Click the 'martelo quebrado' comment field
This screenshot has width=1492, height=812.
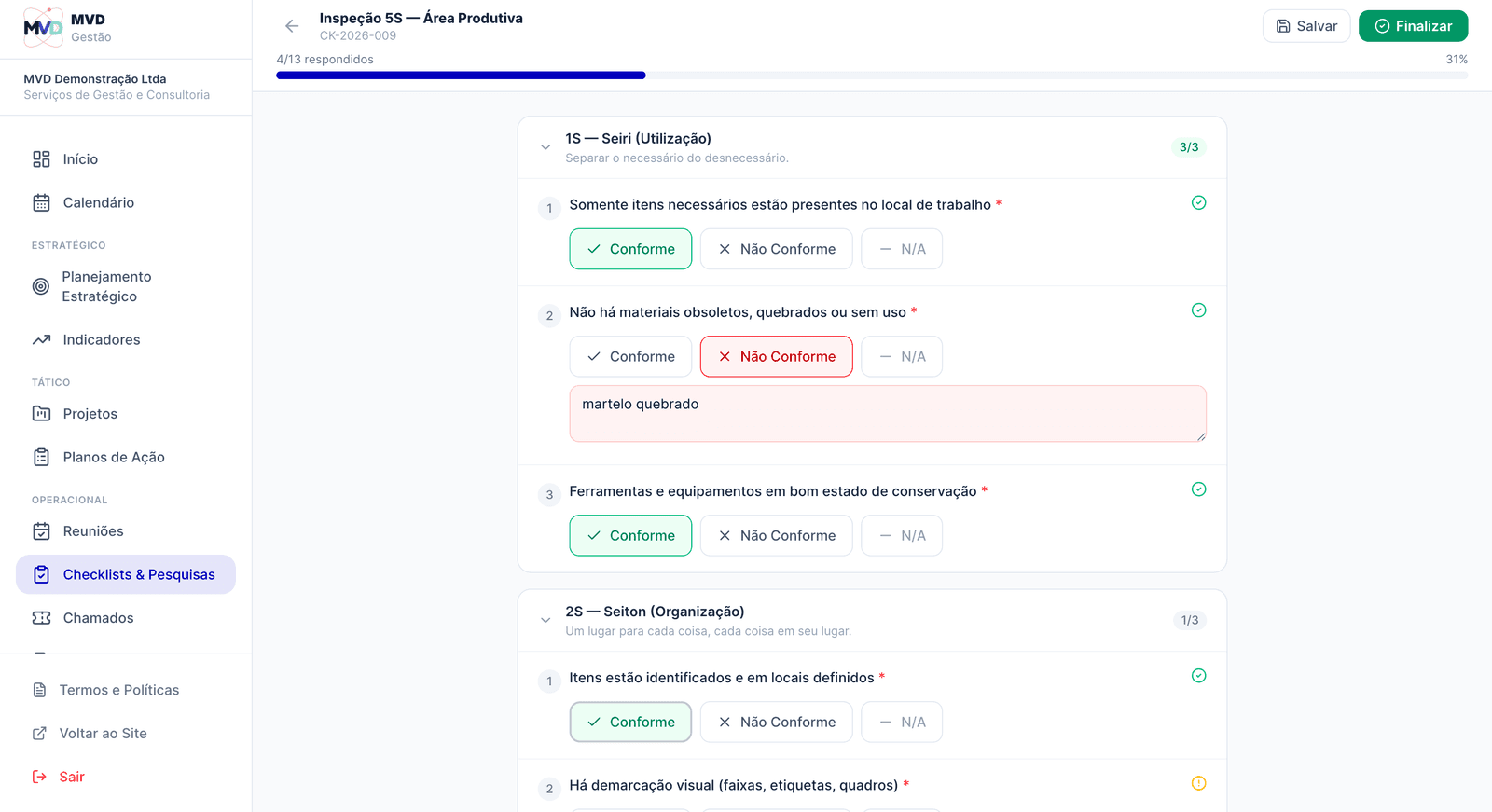pos(888,414)
